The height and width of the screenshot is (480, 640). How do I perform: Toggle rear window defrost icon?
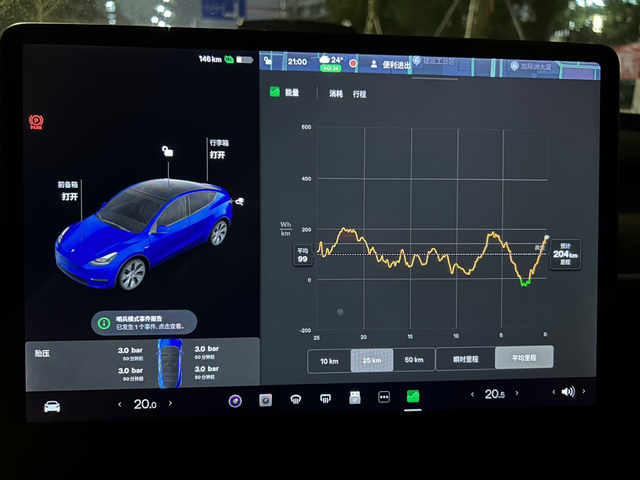[325, 398]
